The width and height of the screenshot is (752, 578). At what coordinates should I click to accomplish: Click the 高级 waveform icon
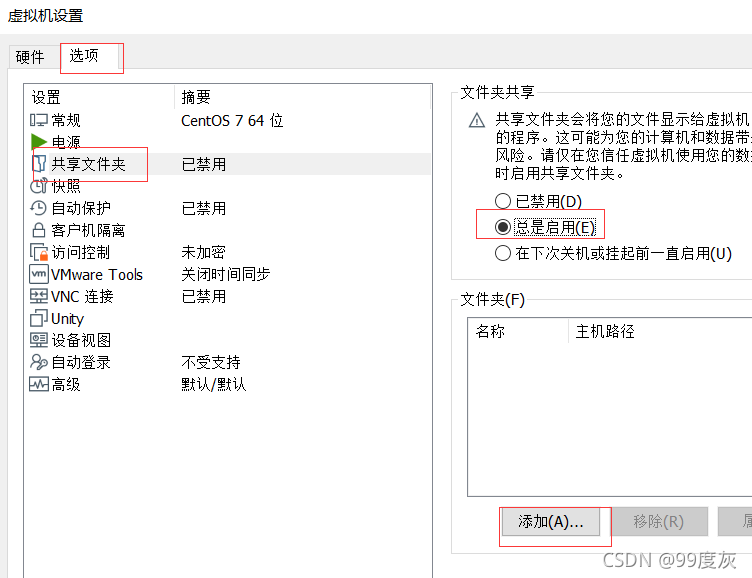[38, 384]
